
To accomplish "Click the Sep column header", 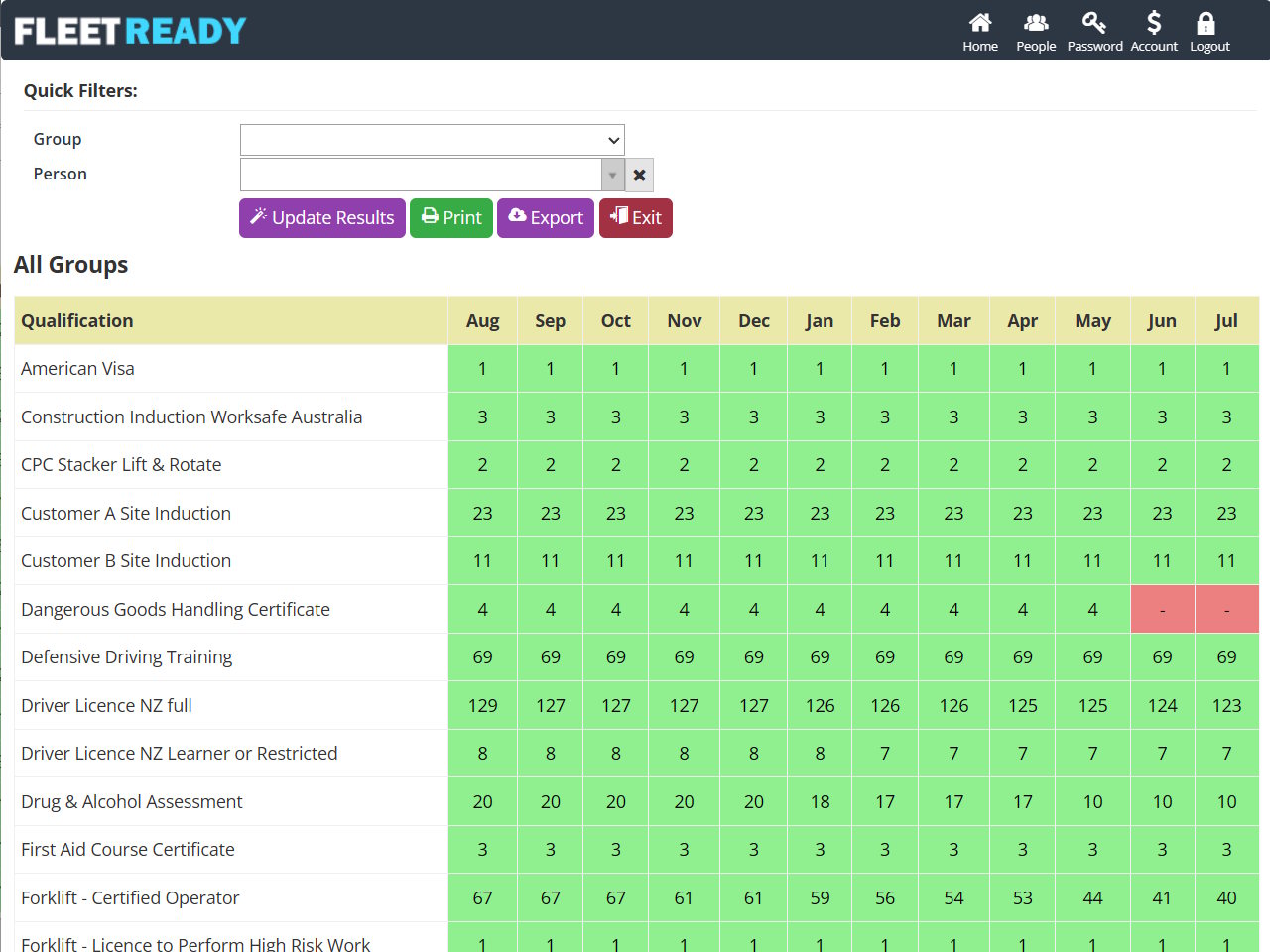I will click(551, 320).
